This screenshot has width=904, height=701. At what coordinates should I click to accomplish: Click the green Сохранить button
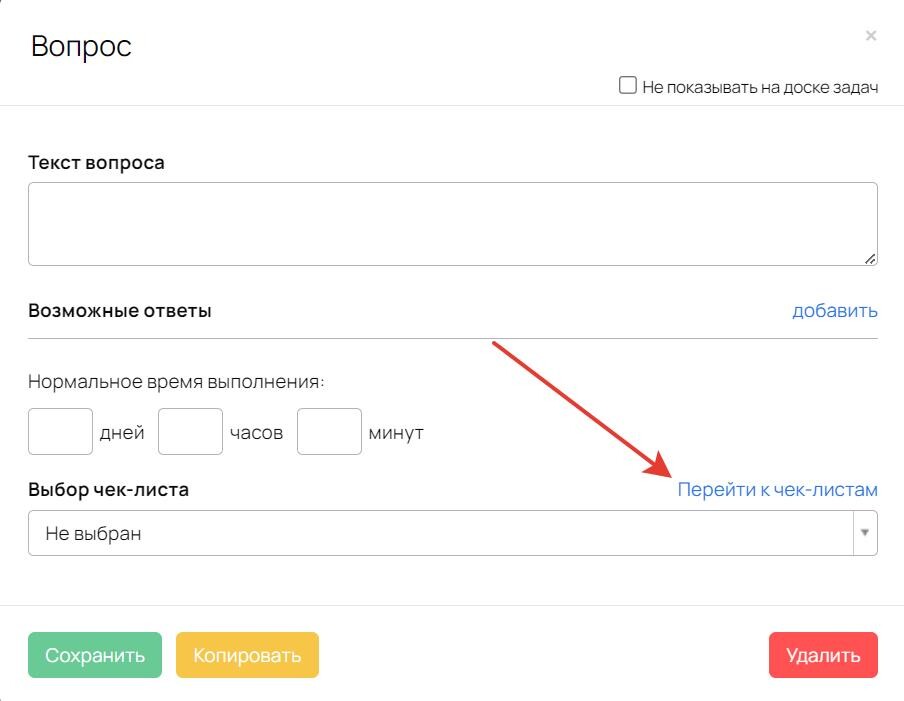click(x=95, y=655)
